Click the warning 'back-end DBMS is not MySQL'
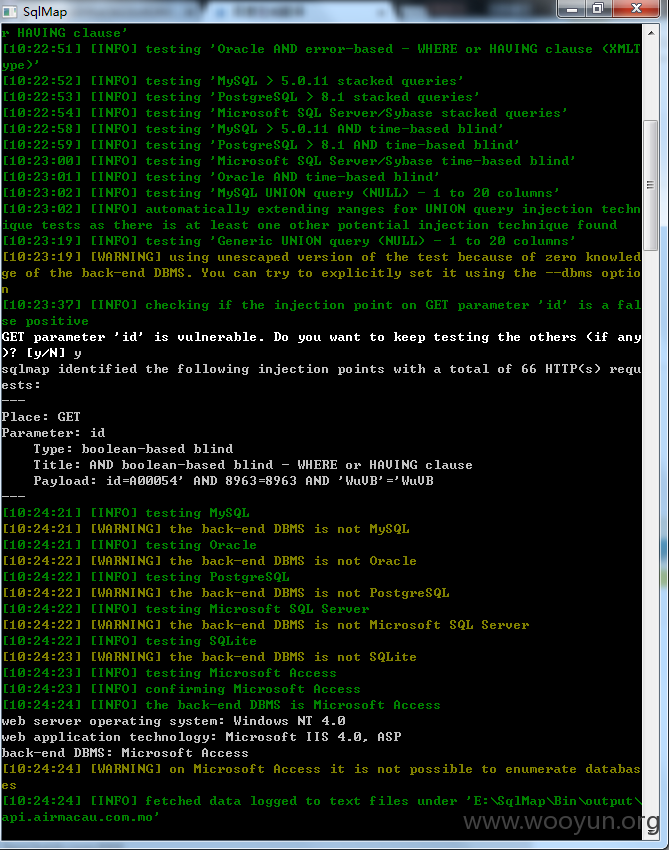 (205, 529)
